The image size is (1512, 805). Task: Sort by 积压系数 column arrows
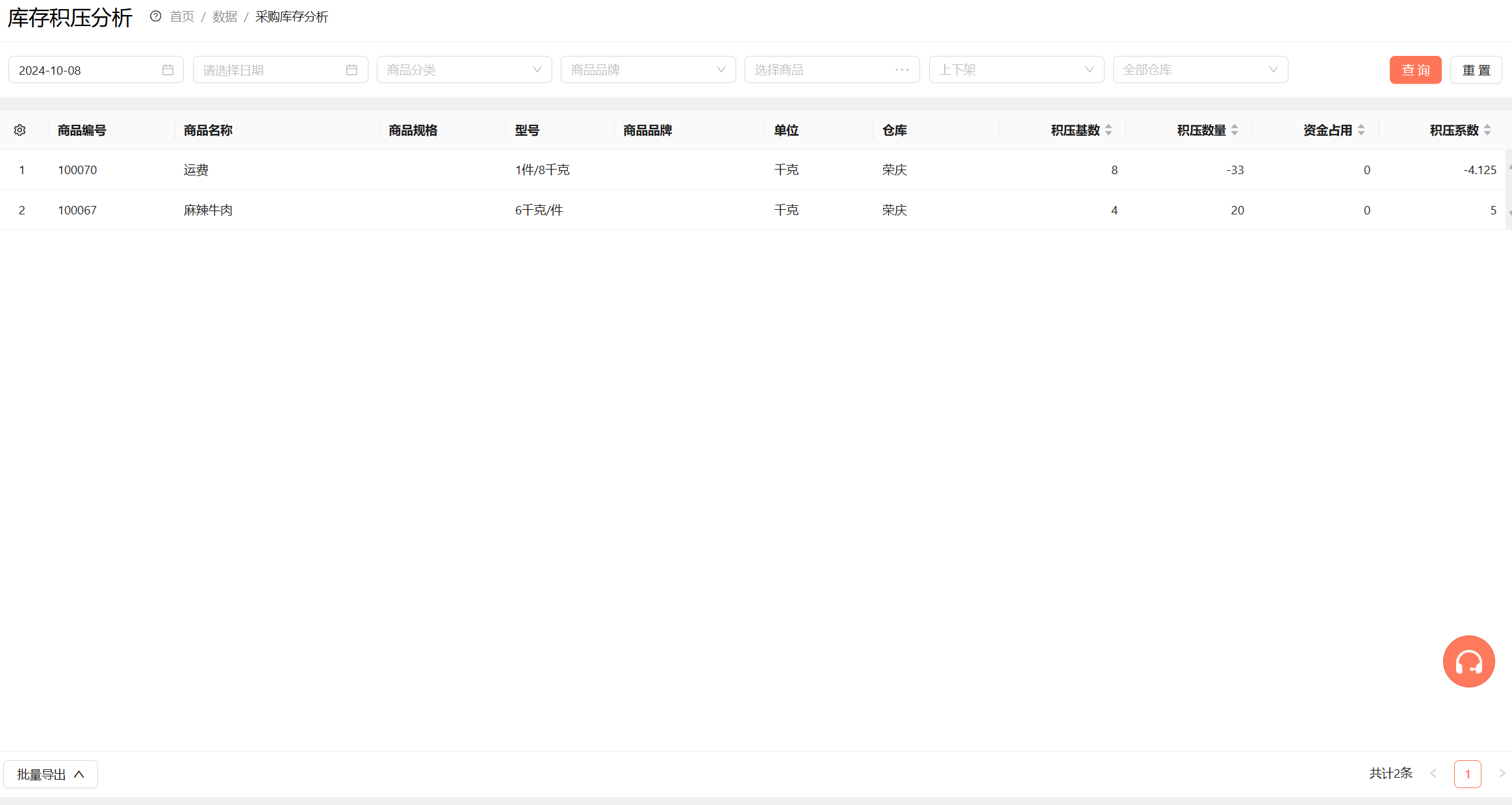coord(1487,130)
